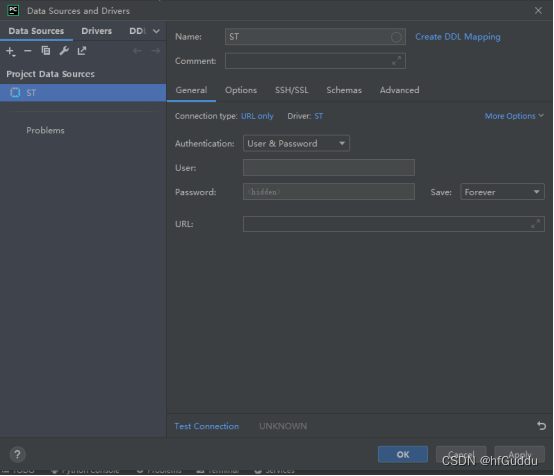This screenshot has height=476, width=554.
Task: Click the add data source plus icon
Action: pos(10,51)
